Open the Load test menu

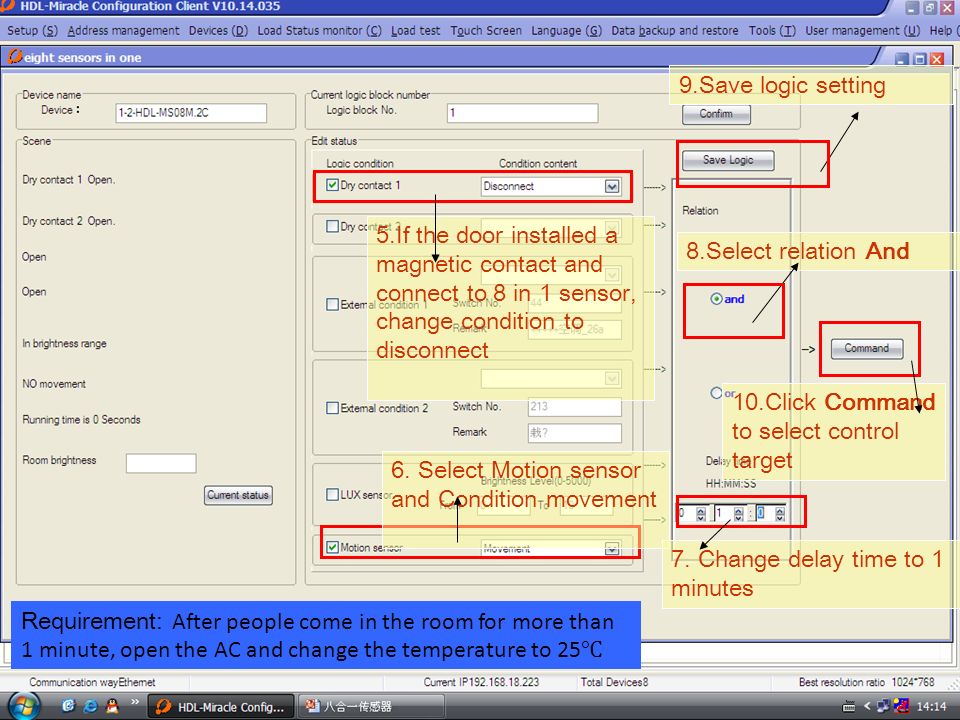[x=415, y=31]
